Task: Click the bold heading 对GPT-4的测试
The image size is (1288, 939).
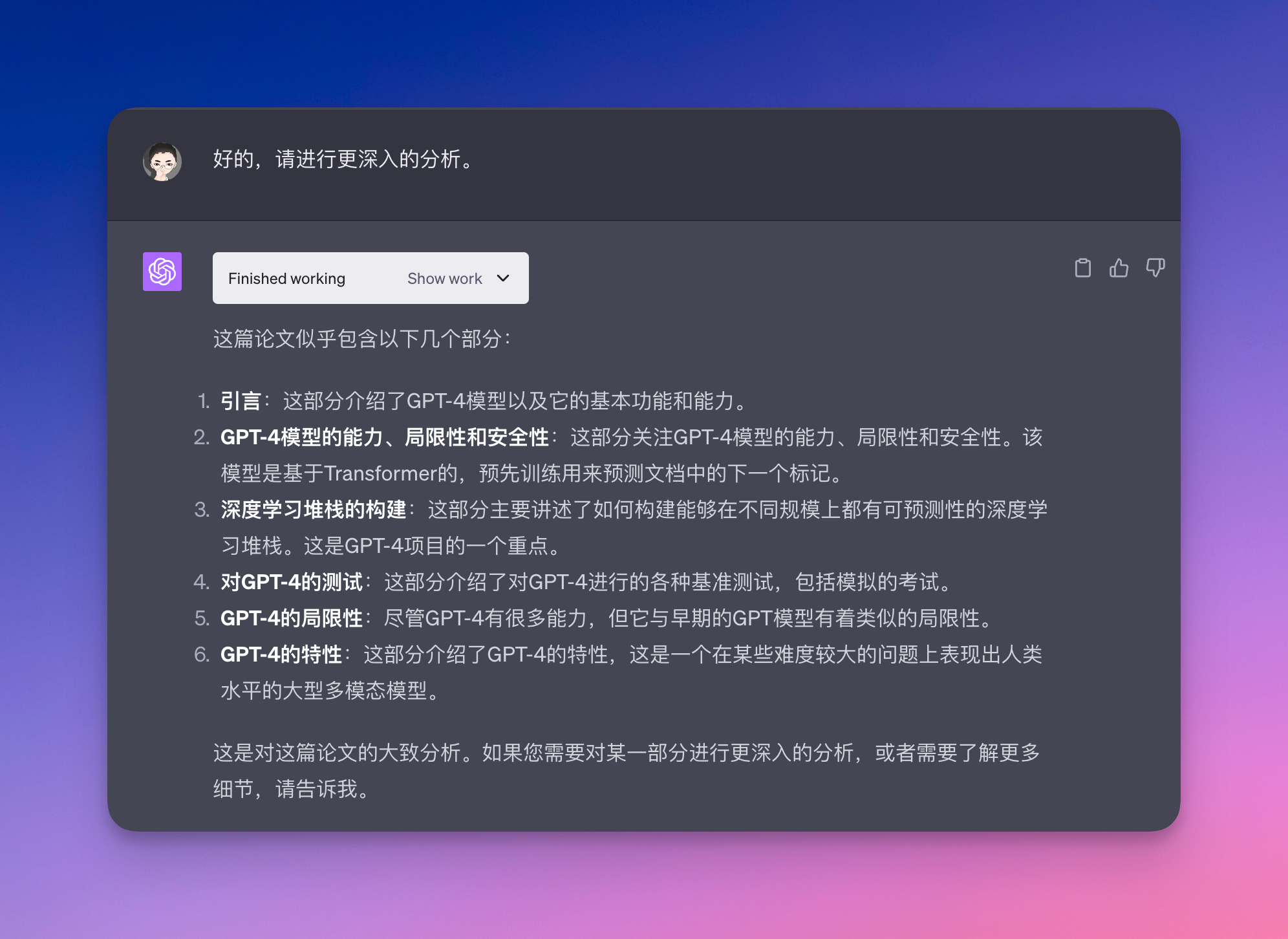Action: click(292, 582)
